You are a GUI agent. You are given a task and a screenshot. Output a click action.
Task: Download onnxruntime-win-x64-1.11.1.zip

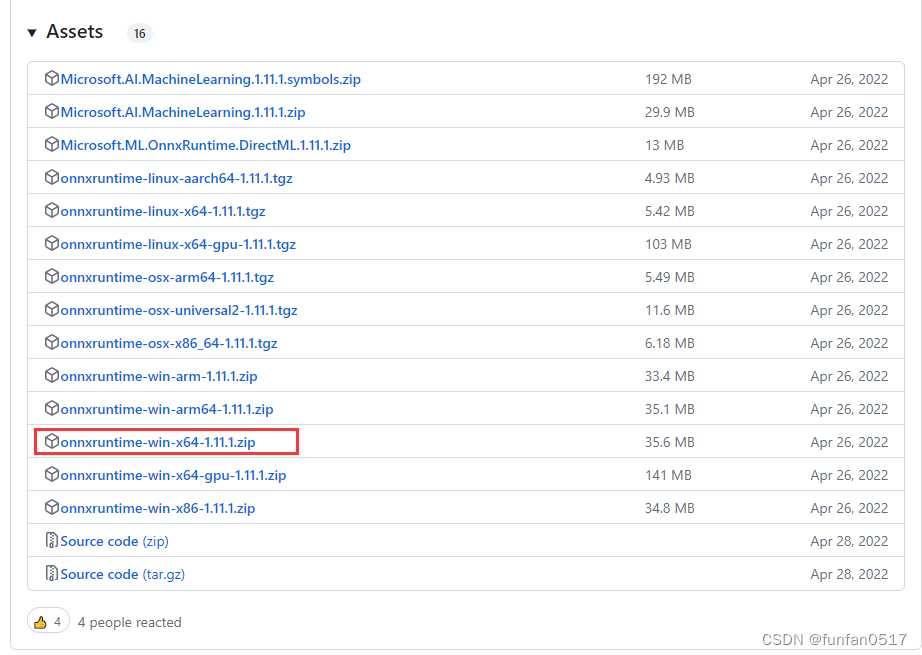[x=158, y=442]
